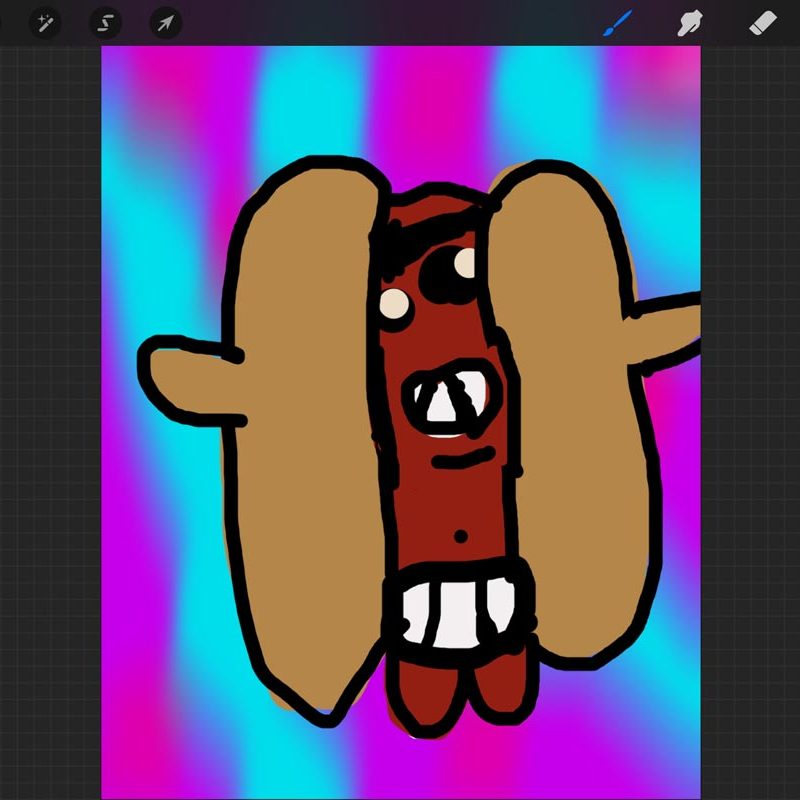Screen dimensions: 800x800
Task: Choose the blue Brush tool
Action: tap(617, 23)
